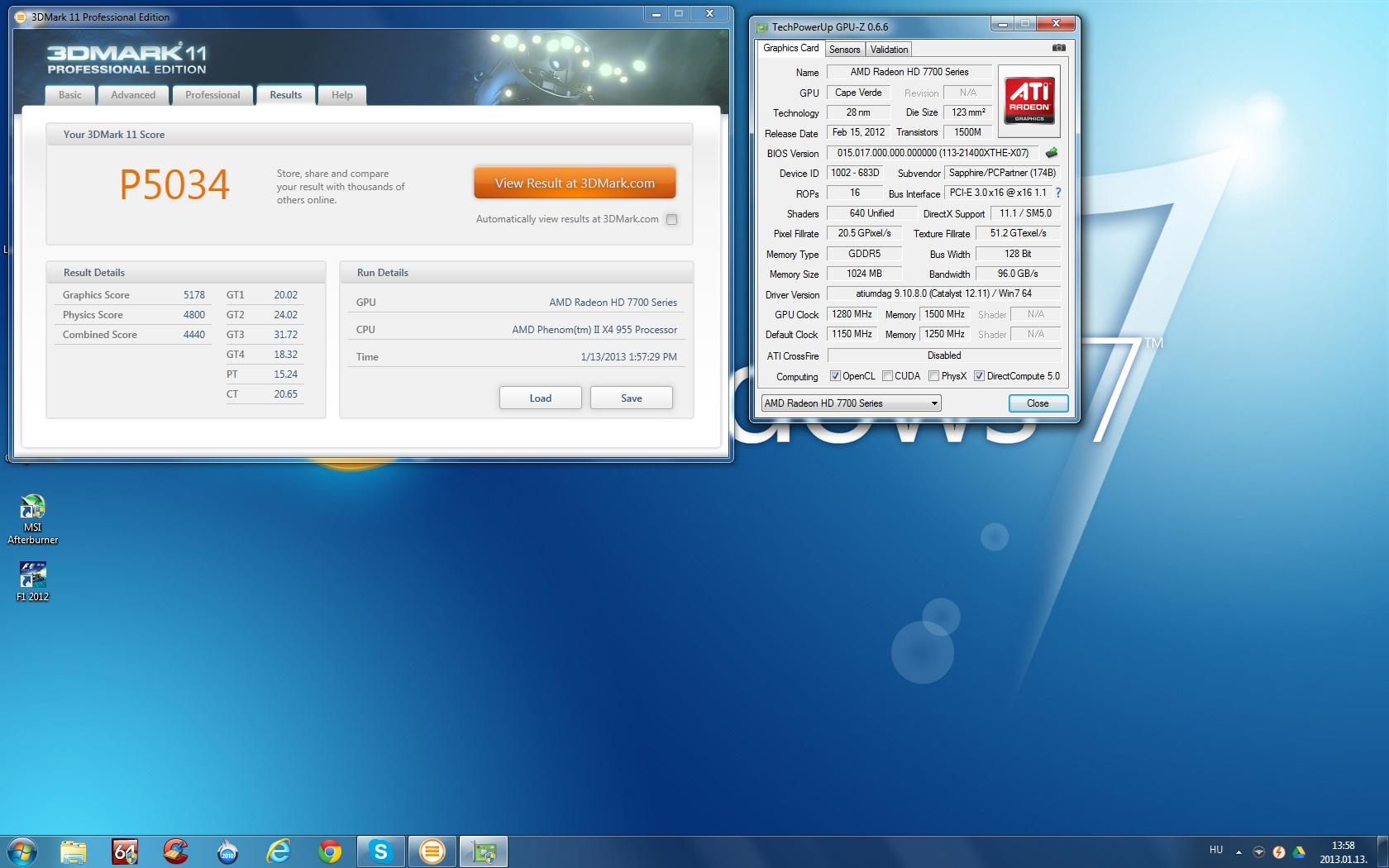Switch to the Advanced tab in 3DMark
This screenshot has height=868, width=1389.
pos(133,95)
